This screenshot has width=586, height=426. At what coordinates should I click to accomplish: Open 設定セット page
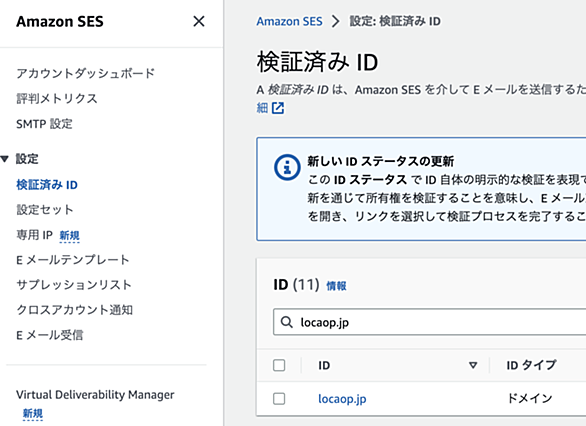tap(44, 210)
